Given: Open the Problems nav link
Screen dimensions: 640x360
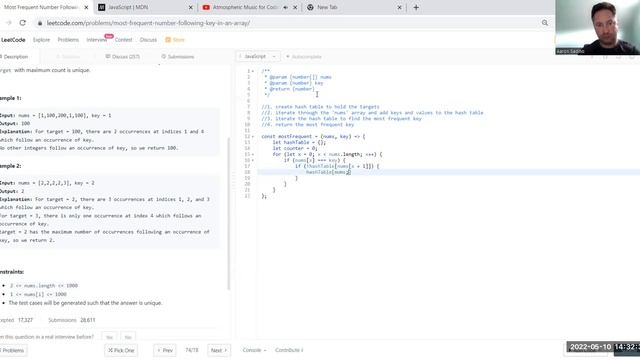Looking at the screenshot, I should 68,40.
